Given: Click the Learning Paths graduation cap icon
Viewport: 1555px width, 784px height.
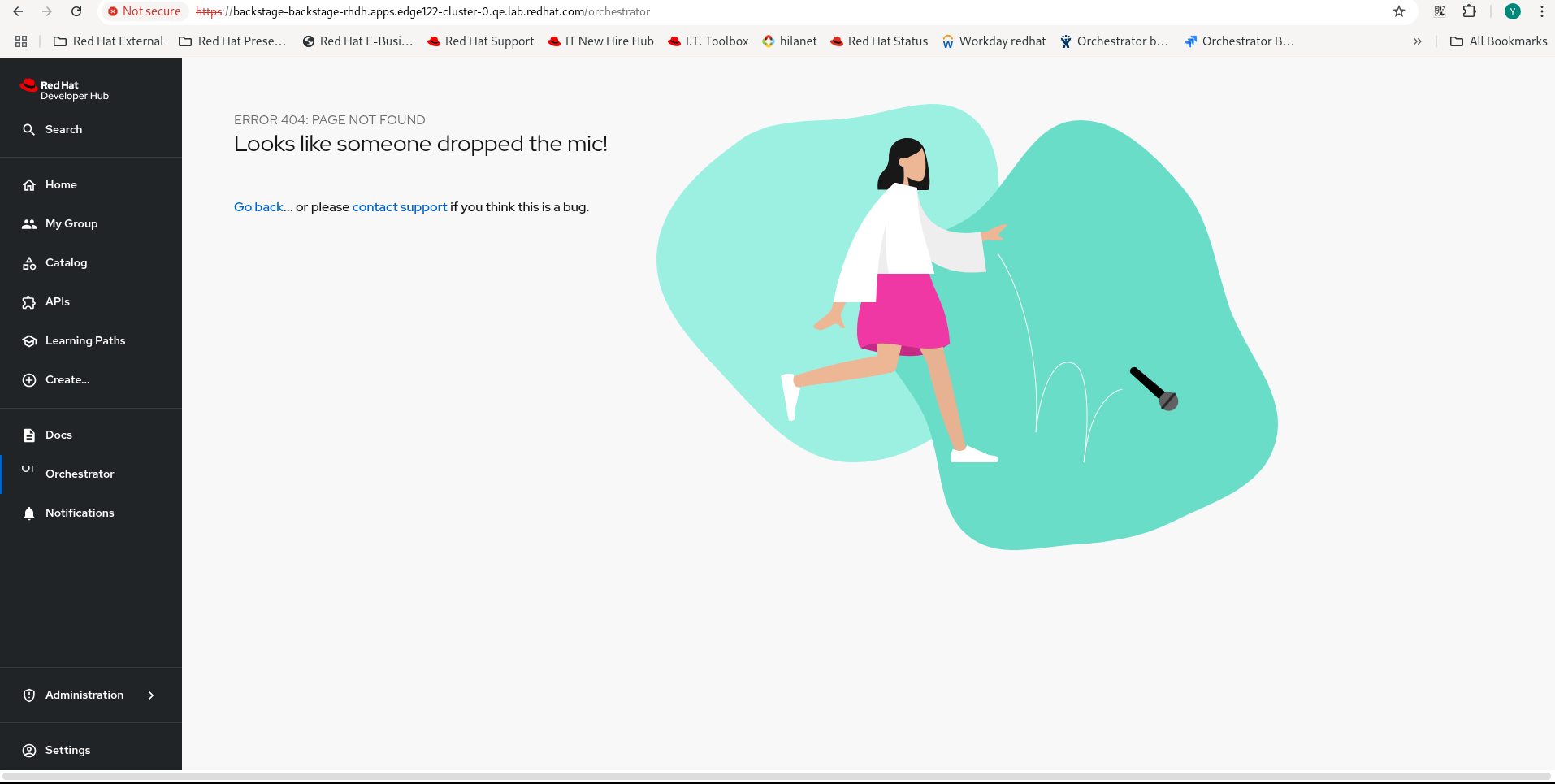Looking at the screenshot, I should (x=29, y=340).
